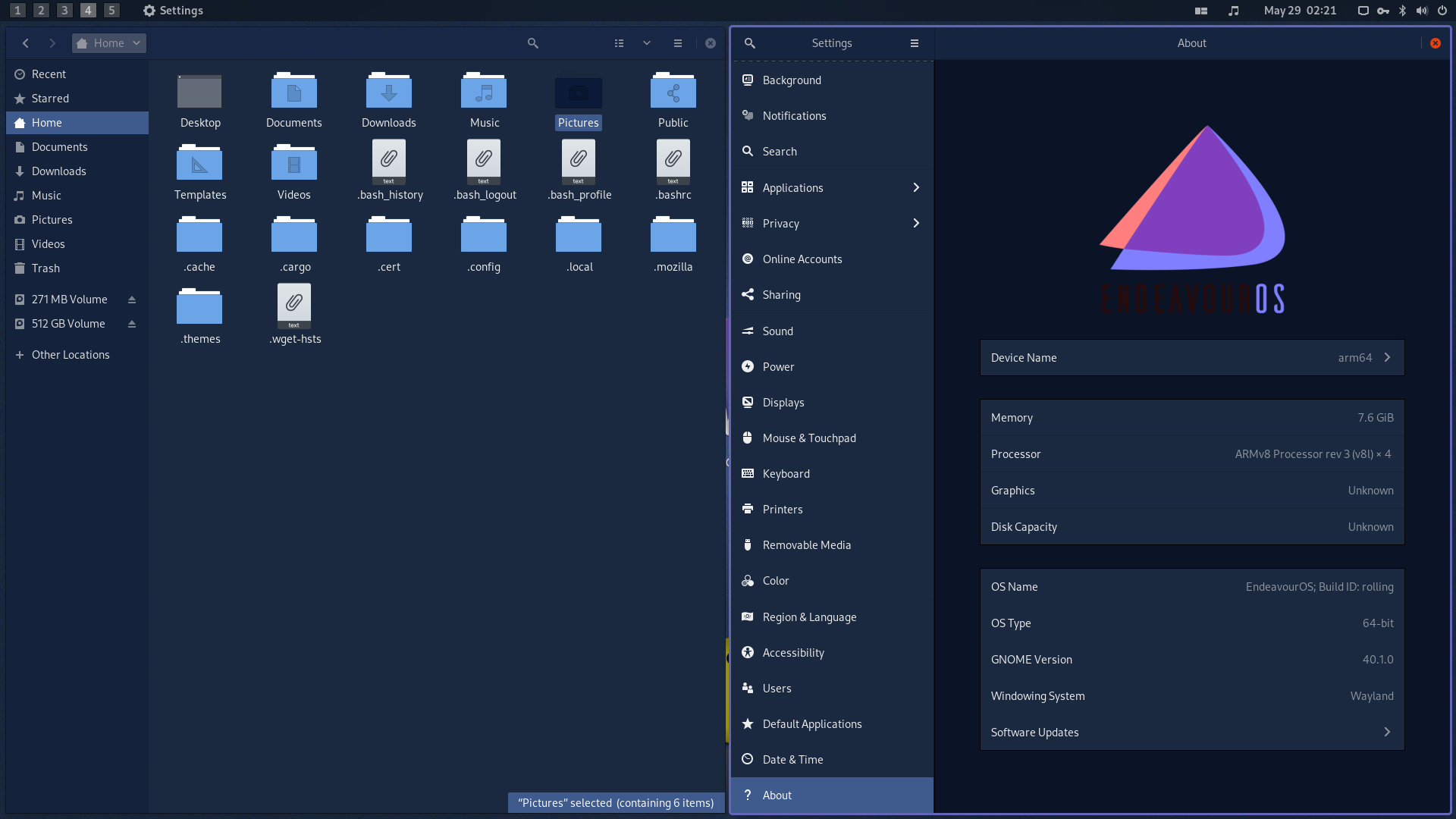The width and height of the screenshot is (1456, 819).
Task: Click the GNOME Version value 40.1.0
Action: 1378,660
